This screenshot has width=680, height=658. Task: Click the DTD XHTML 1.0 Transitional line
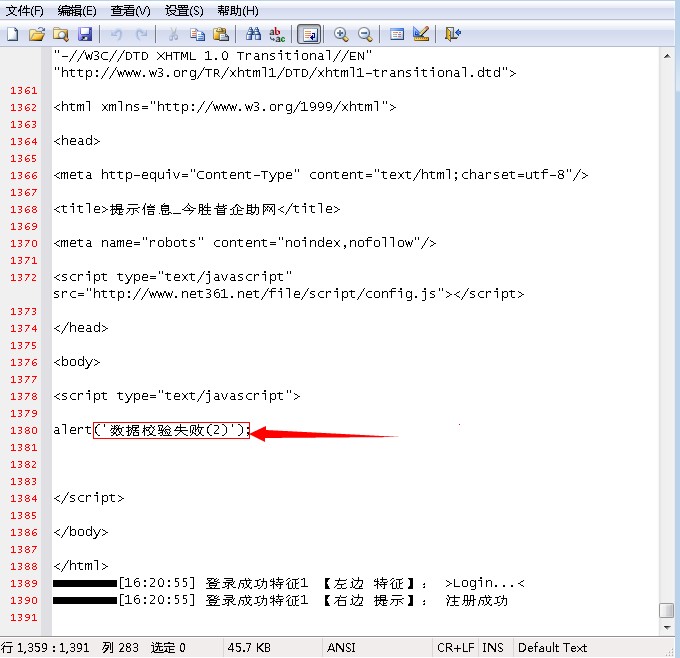click(x=212, y=56)
